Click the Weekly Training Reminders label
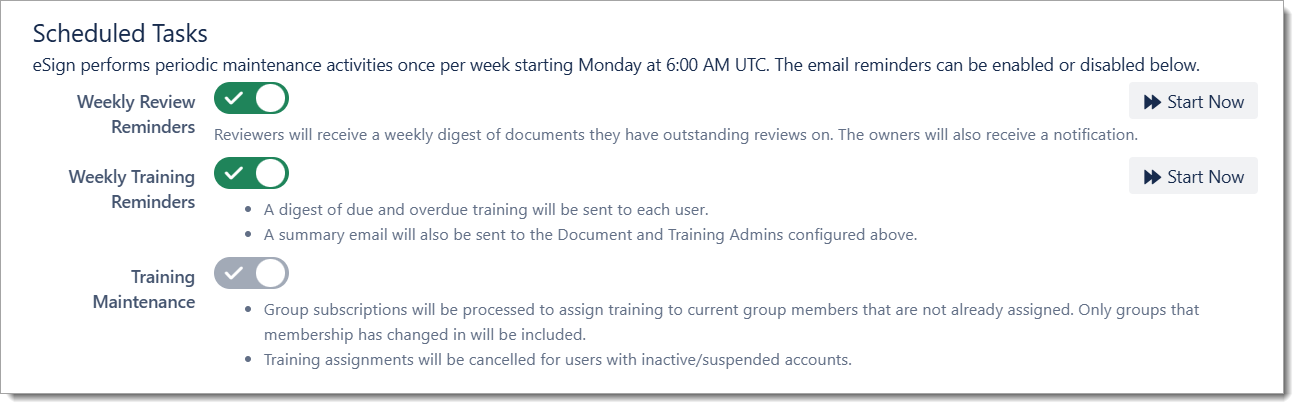 (132, 189)
